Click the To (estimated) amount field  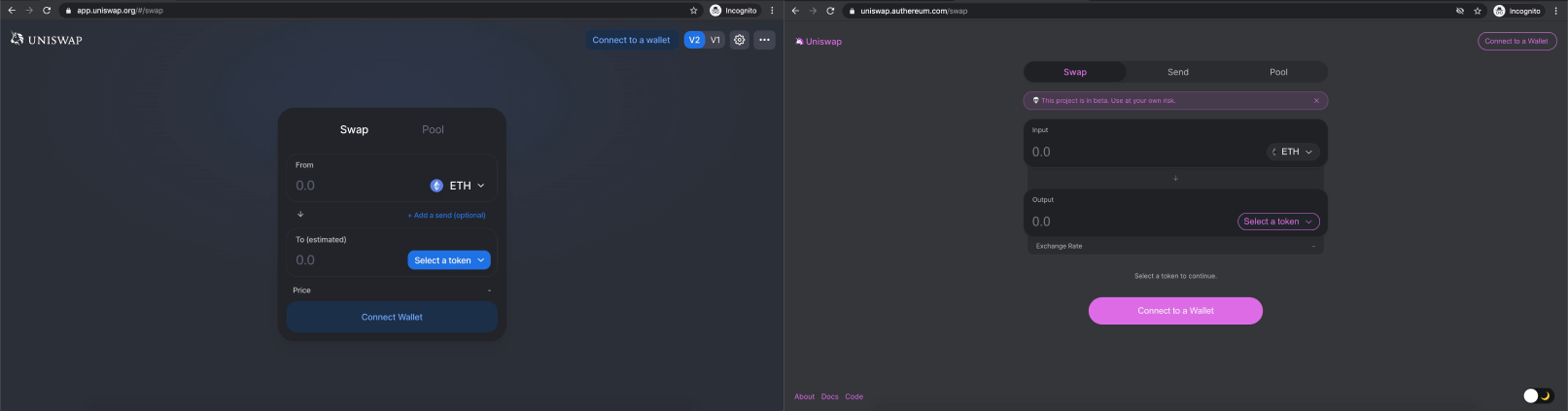click(x=348, y=260)
